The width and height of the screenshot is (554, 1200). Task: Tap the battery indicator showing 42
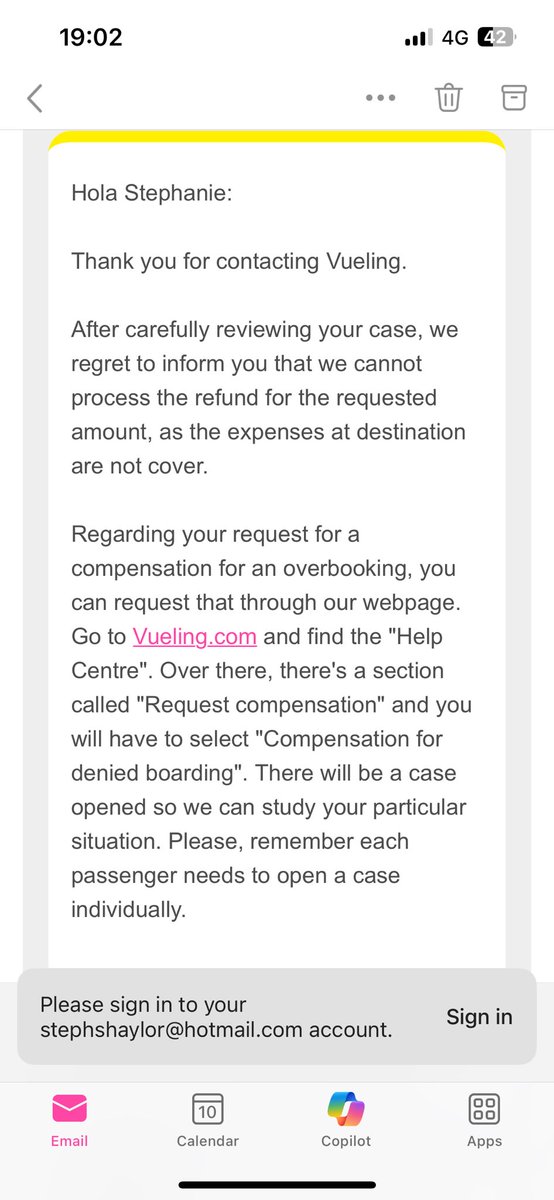496,38
